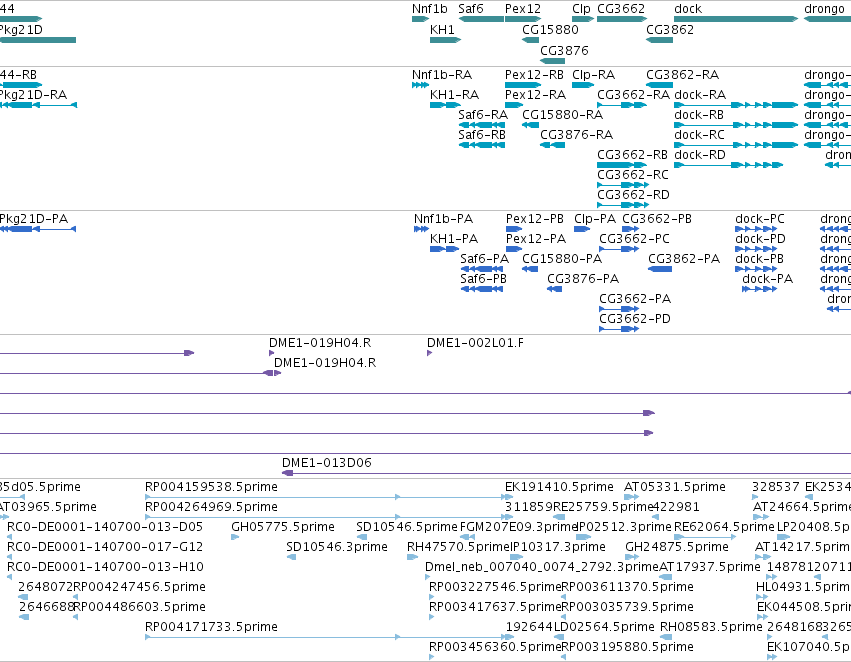This screenshot has width=851, height=662.
Task: Click the KH1 gene glyph
Action: pyautogui.click(x=446, y=40)
